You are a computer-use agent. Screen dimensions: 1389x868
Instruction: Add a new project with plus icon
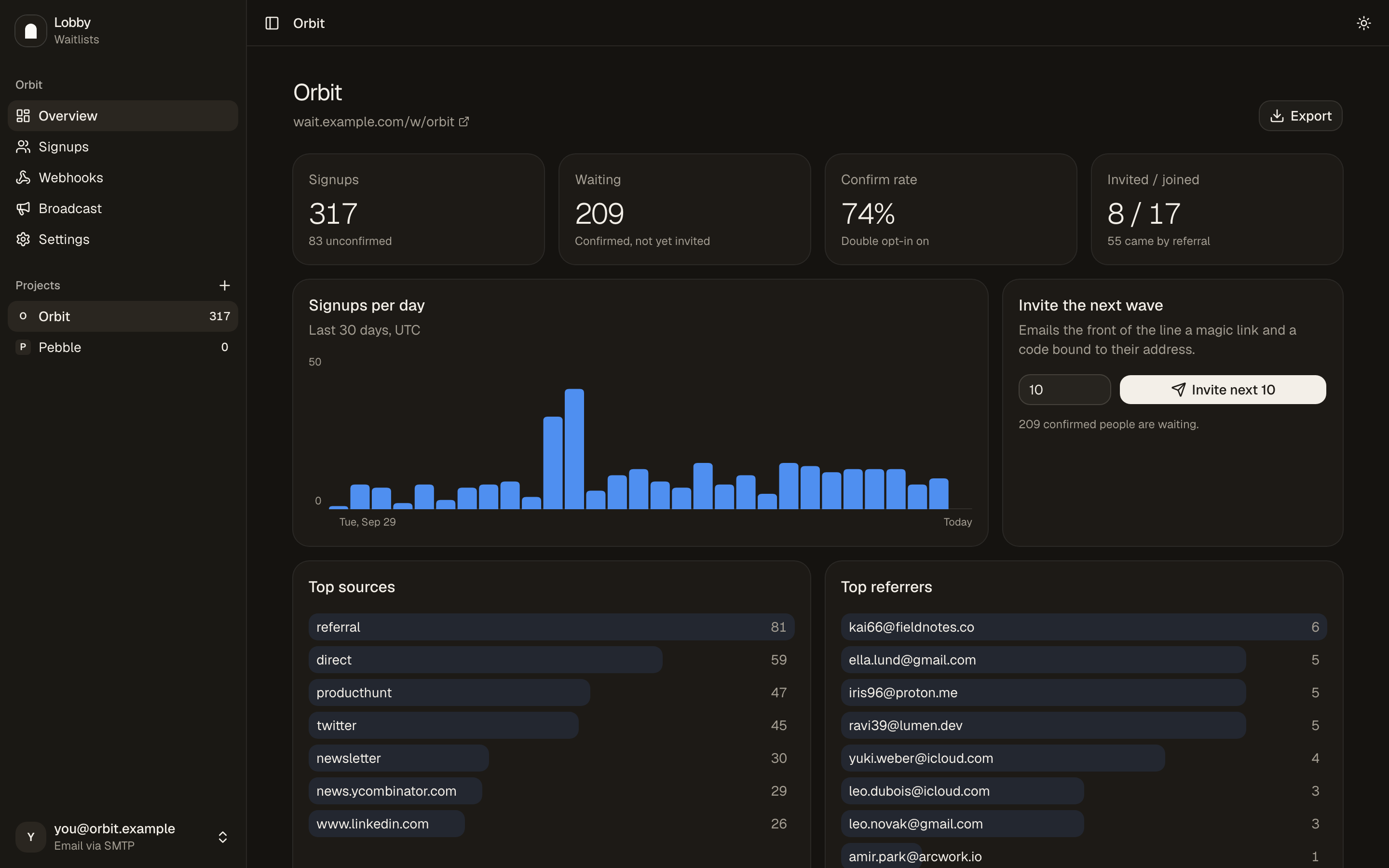click(x=224, y=285)
